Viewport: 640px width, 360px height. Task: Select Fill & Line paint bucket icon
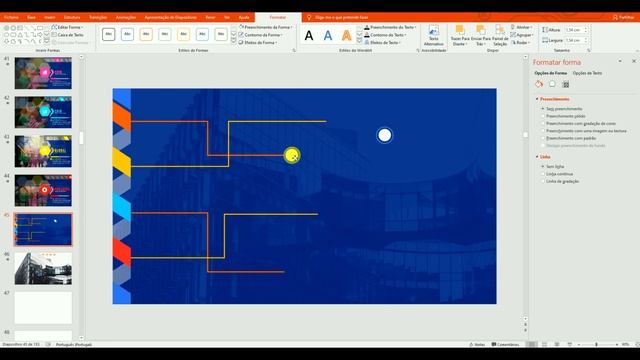539,84
